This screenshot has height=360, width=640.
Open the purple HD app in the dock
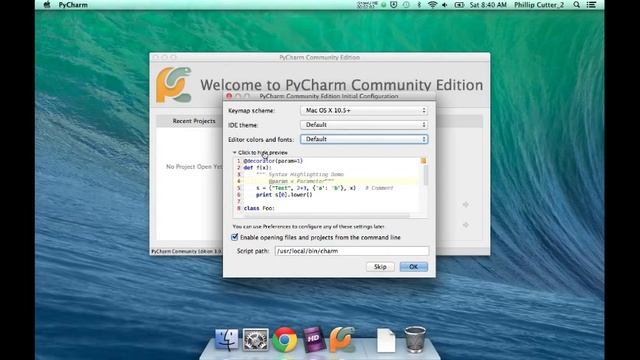(x=313, y=339)
